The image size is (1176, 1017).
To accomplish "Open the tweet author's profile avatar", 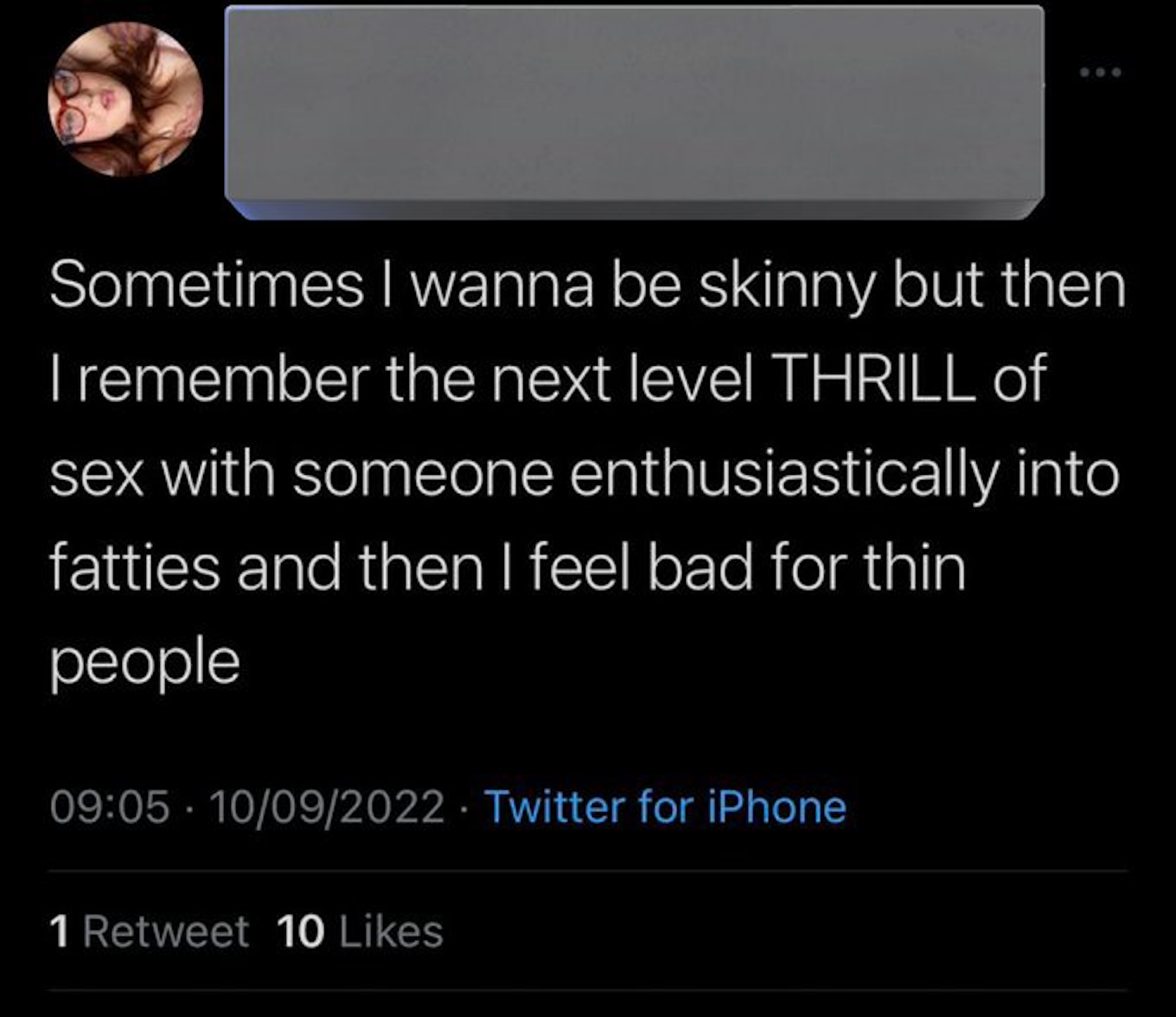I will (126, 99).
